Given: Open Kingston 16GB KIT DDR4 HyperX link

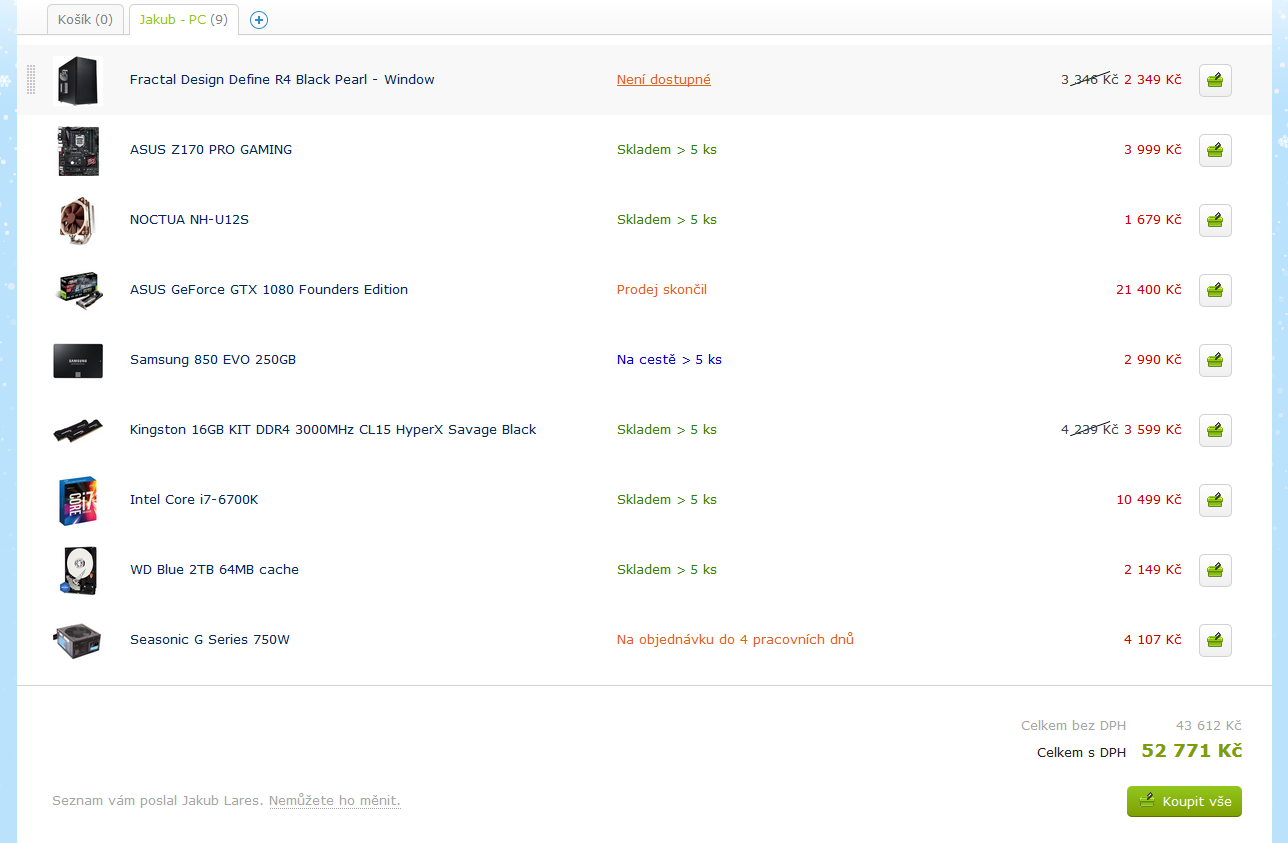Looking at the screenshot, I should [x=333, y=430].
